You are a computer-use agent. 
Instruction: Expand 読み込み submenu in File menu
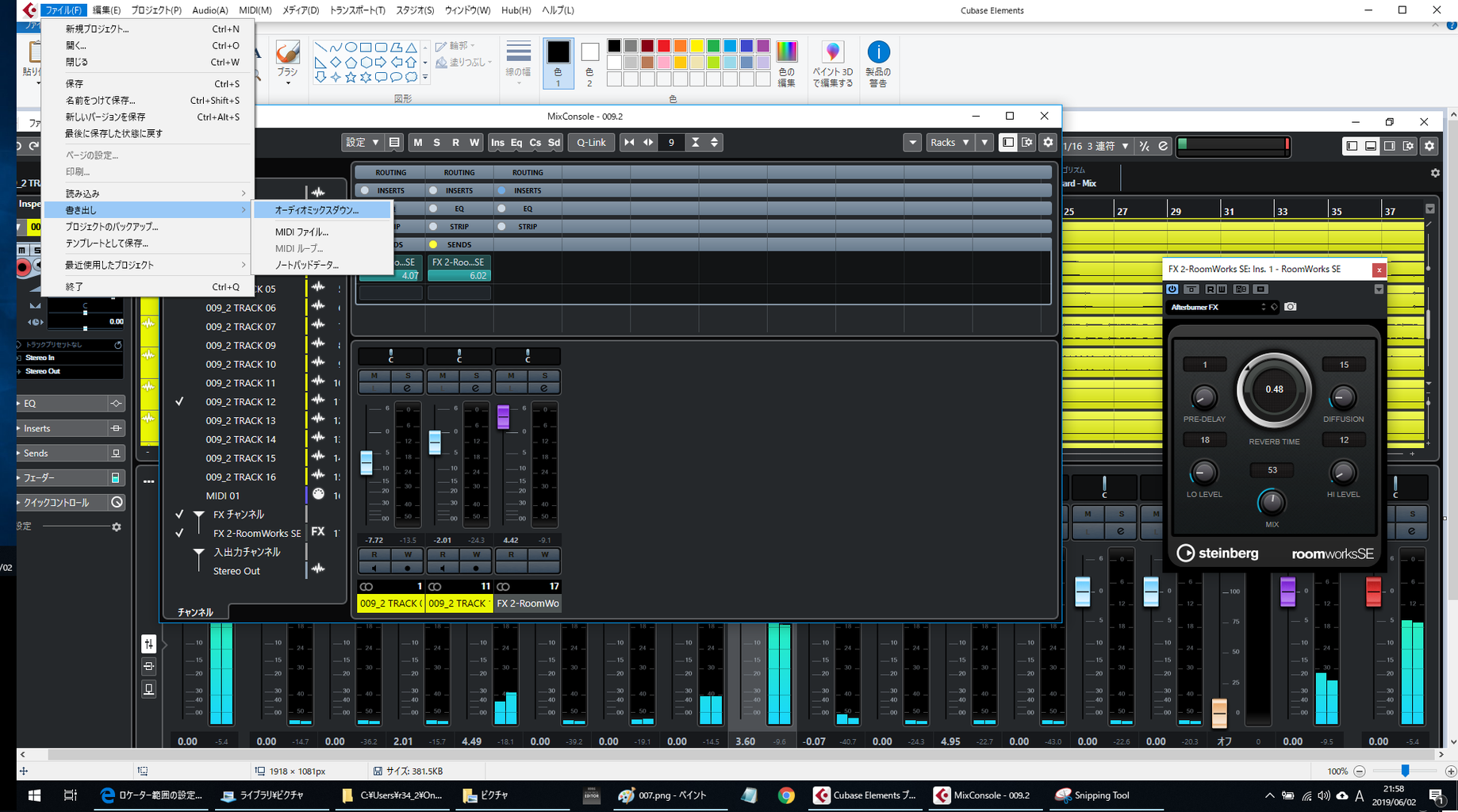point(148,193)
